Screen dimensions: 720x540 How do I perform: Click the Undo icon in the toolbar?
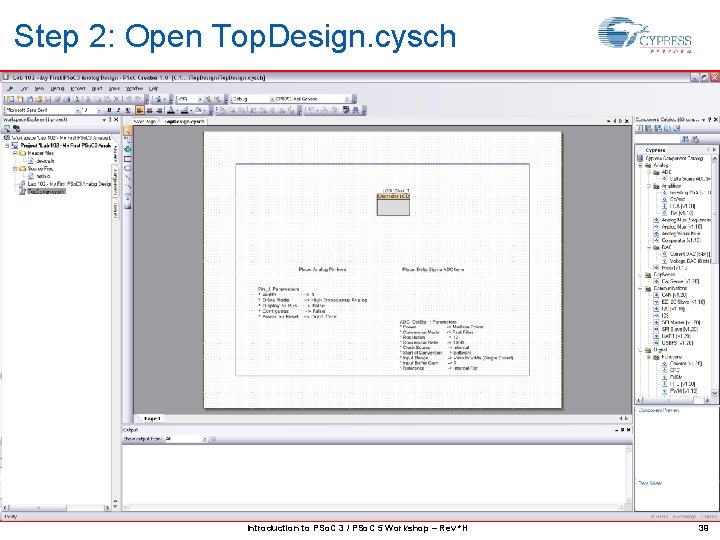128,99
